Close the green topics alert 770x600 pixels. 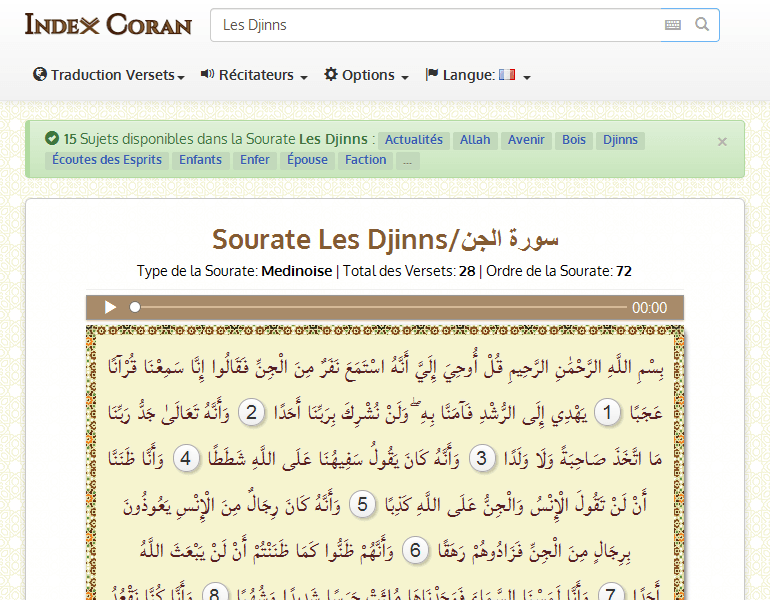pos(722,142)
